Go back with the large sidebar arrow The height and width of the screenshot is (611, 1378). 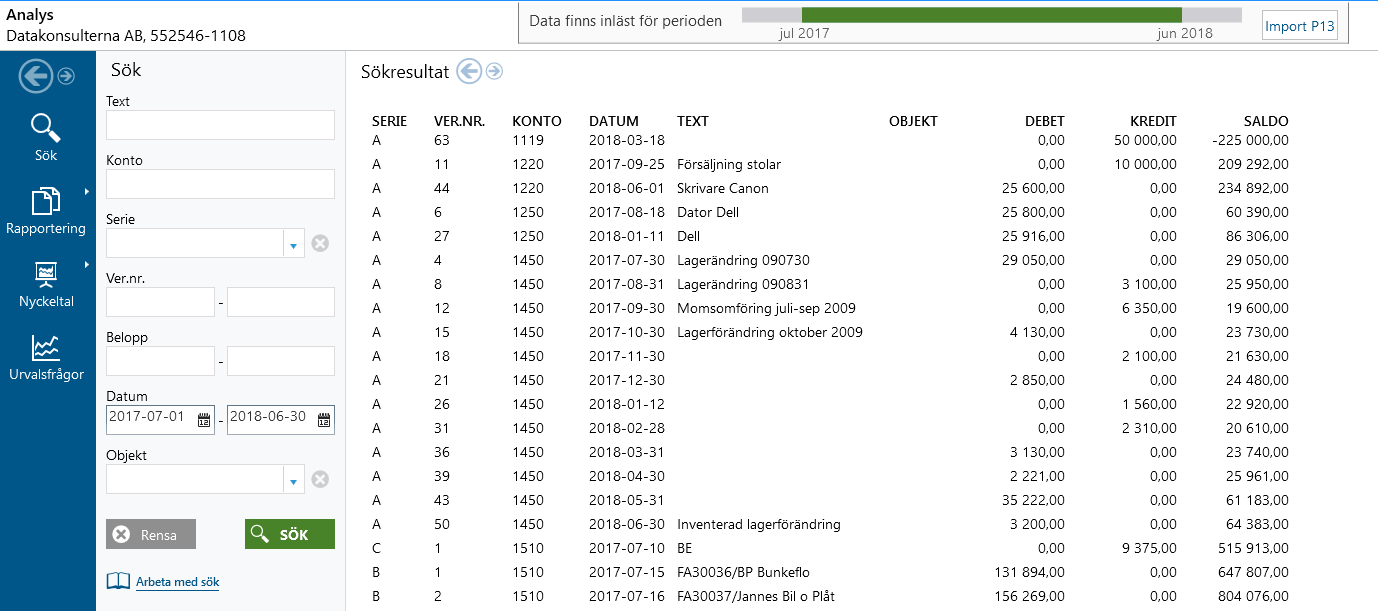click(36, 76)
